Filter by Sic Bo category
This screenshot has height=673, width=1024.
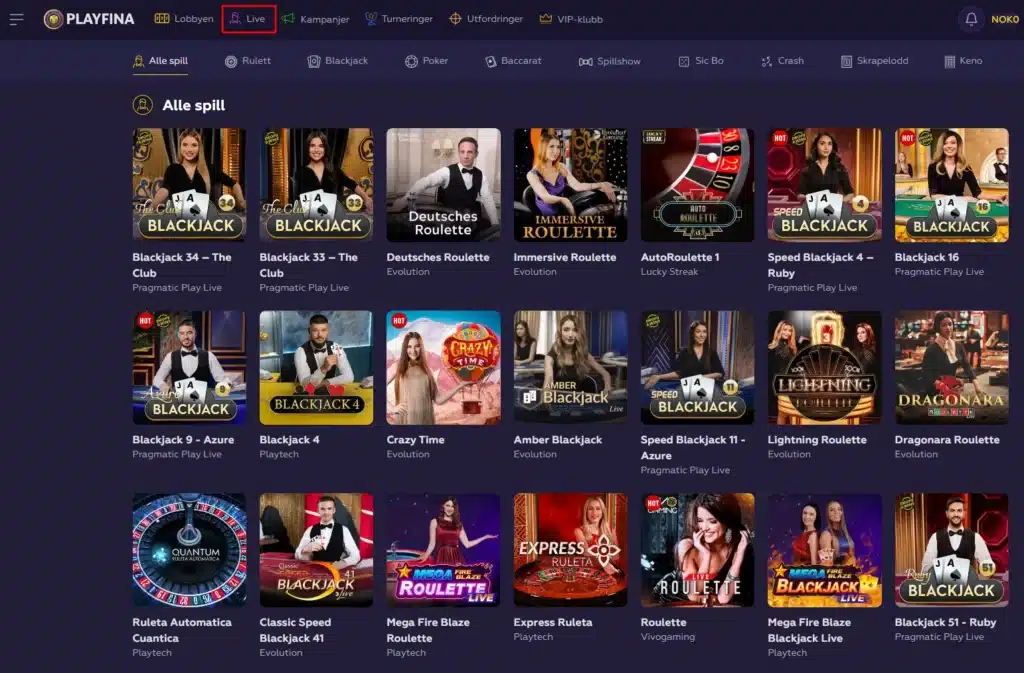[x=701, y=61]
